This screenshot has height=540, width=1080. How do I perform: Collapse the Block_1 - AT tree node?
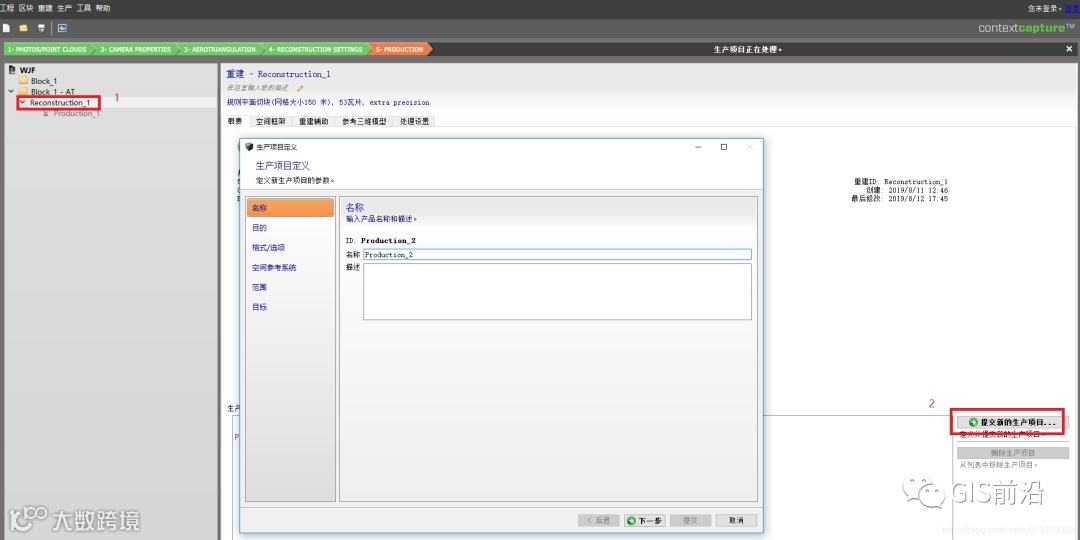(x=11, y=92)
